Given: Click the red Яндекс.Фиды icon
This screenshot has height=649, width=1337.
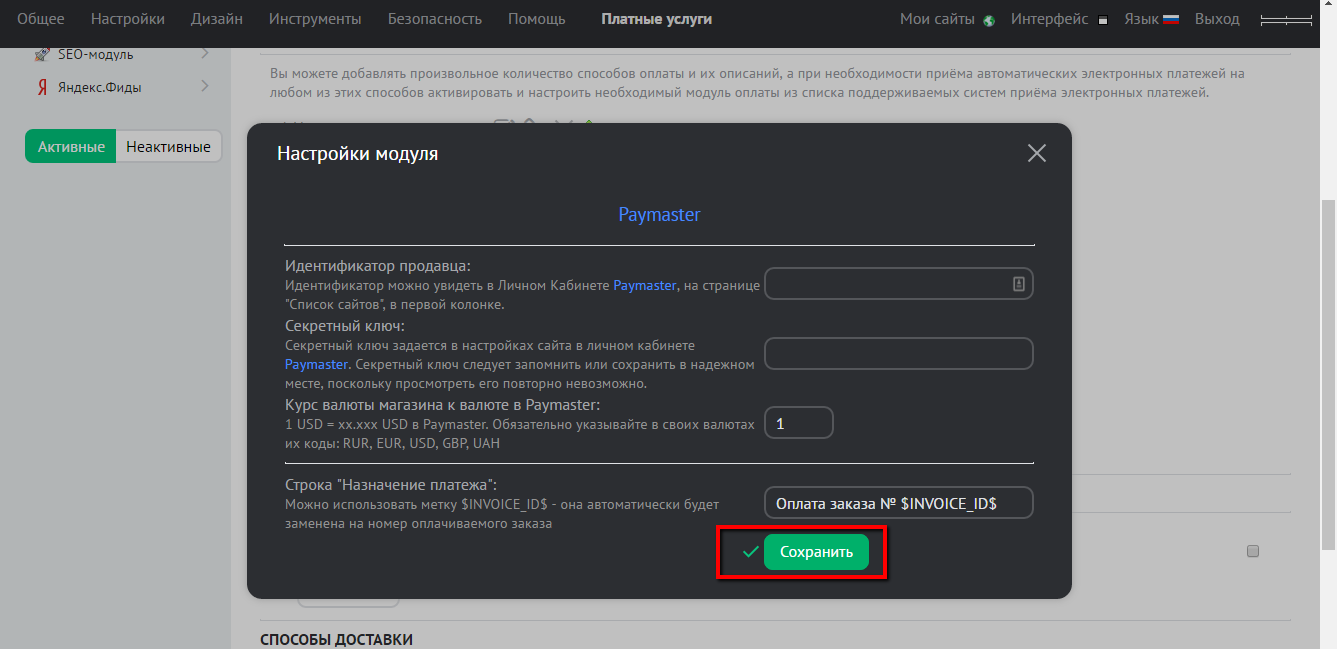Looking at the screenshot, I should click(42, 87).
